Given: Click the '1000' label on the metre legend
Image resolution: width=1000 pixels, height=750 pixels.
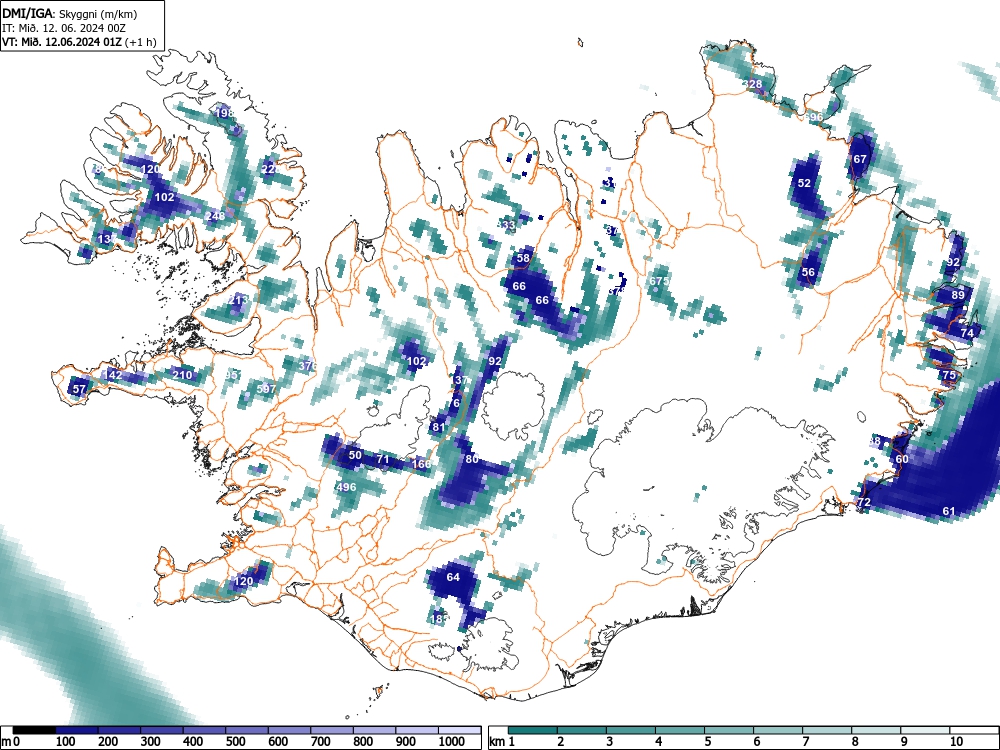Looking at the screenshot, I should (452, 742).
